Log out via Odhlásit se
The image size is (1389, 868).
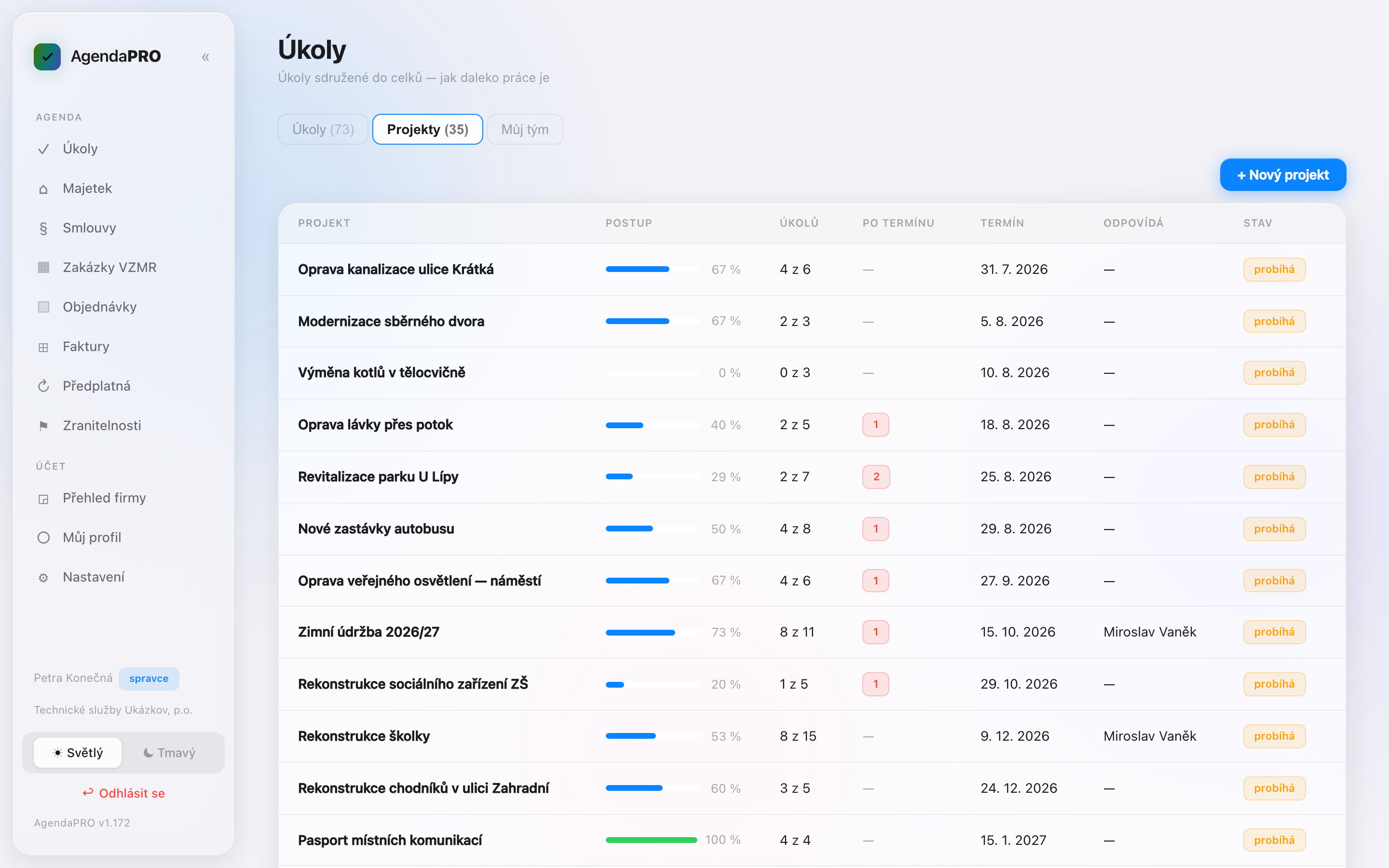click(x=123, y=793)
